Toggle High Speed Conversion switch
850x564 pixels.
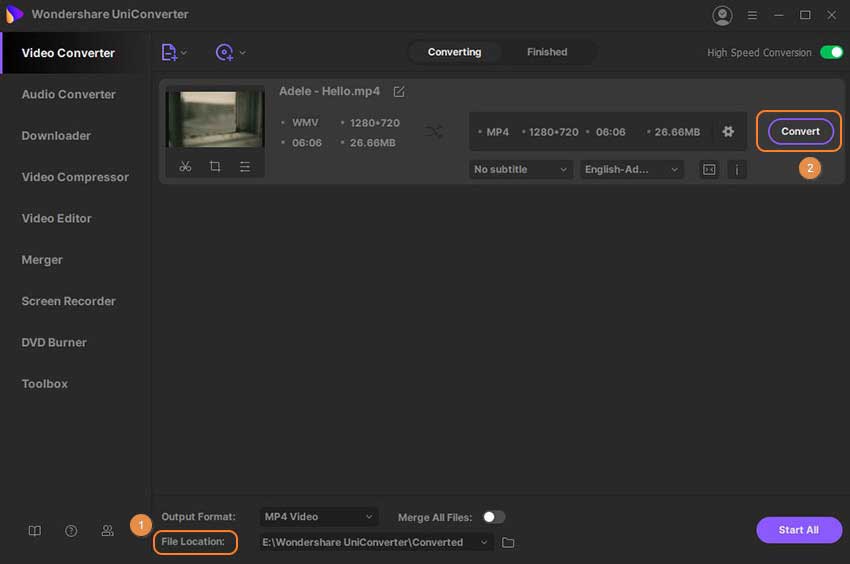(x=831, y=52)
